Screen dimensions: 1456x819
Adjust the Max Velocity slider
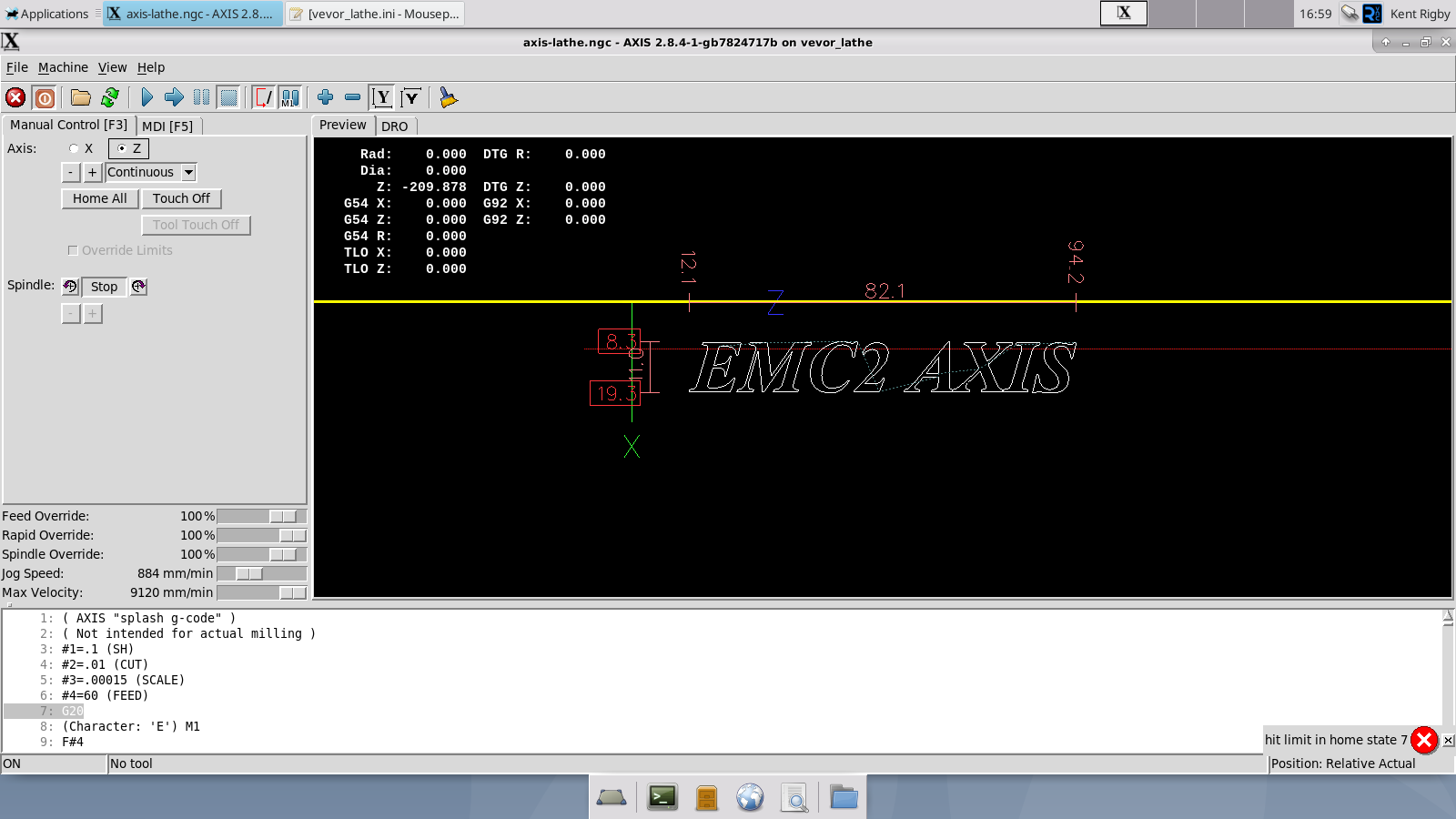[x=261, y=592]
